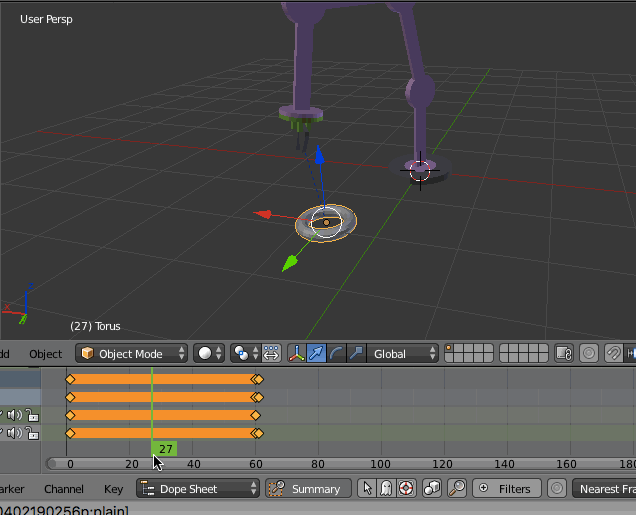This screenshot has height=515, width=636.
Task: Select third channel keyframe at frame 60
Action: 255,415
